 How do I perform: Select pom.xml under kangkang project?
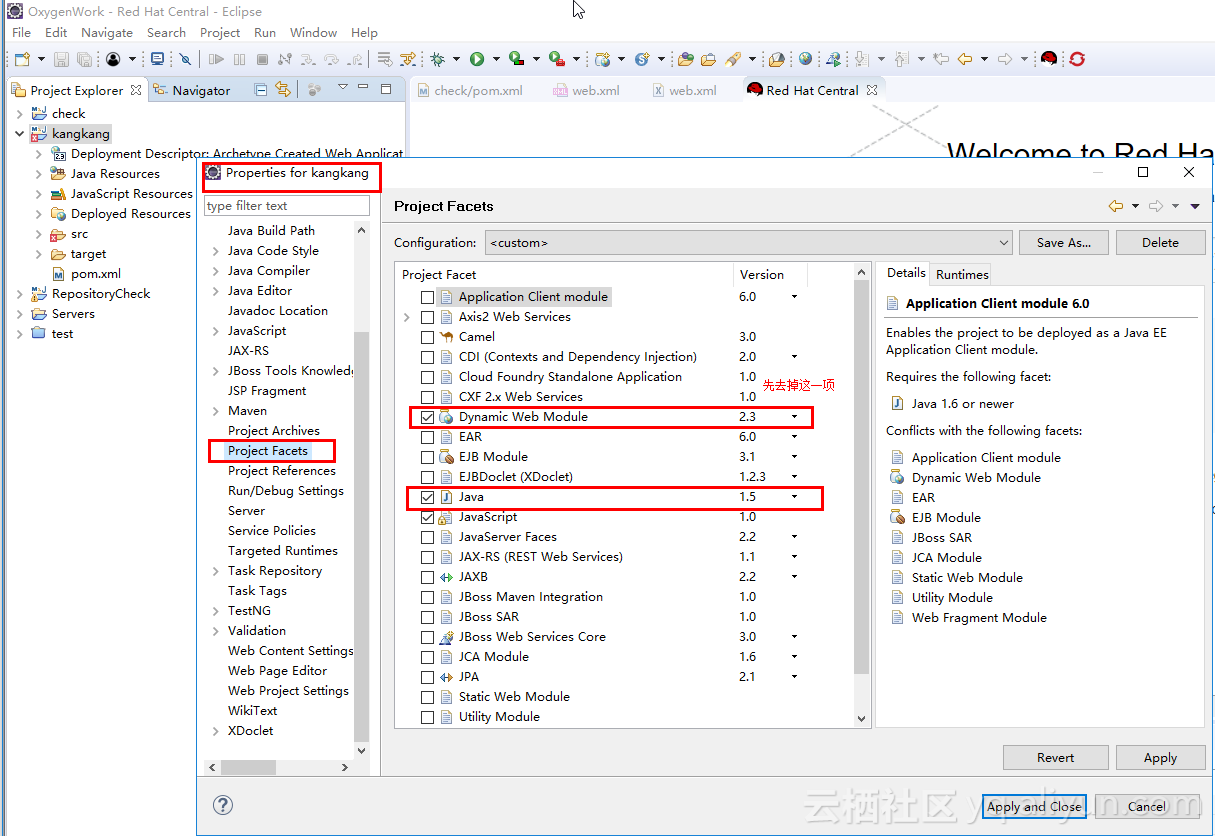point(96,274)
